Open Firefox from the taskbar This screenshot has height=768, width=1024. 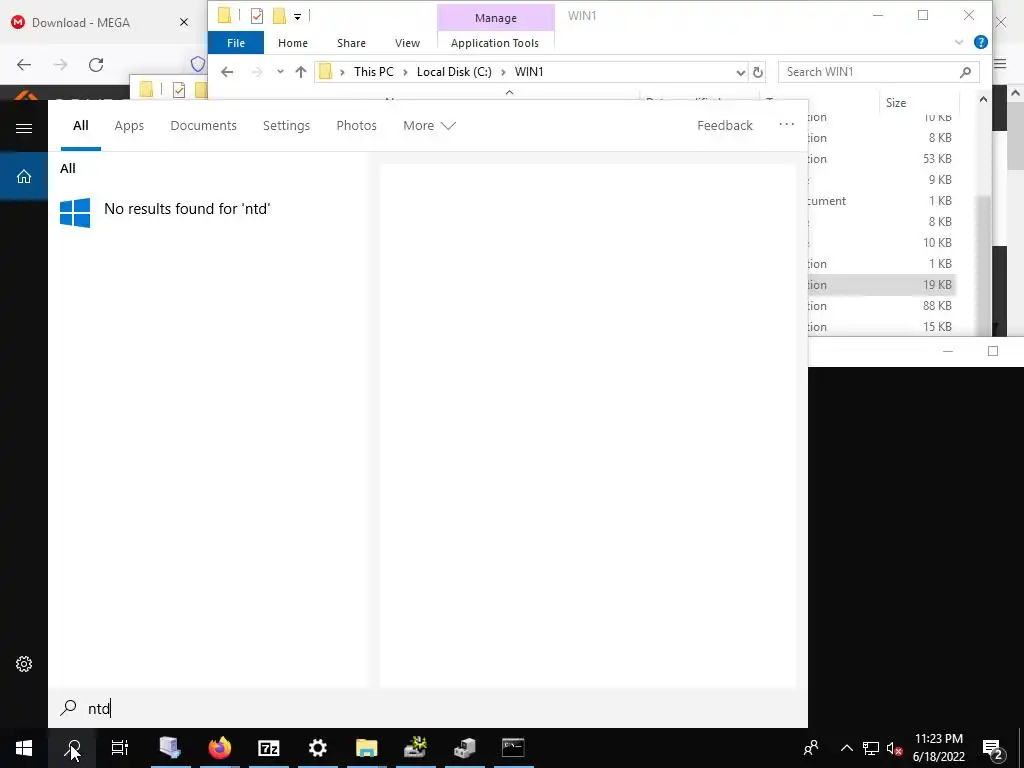coord(219,748)
